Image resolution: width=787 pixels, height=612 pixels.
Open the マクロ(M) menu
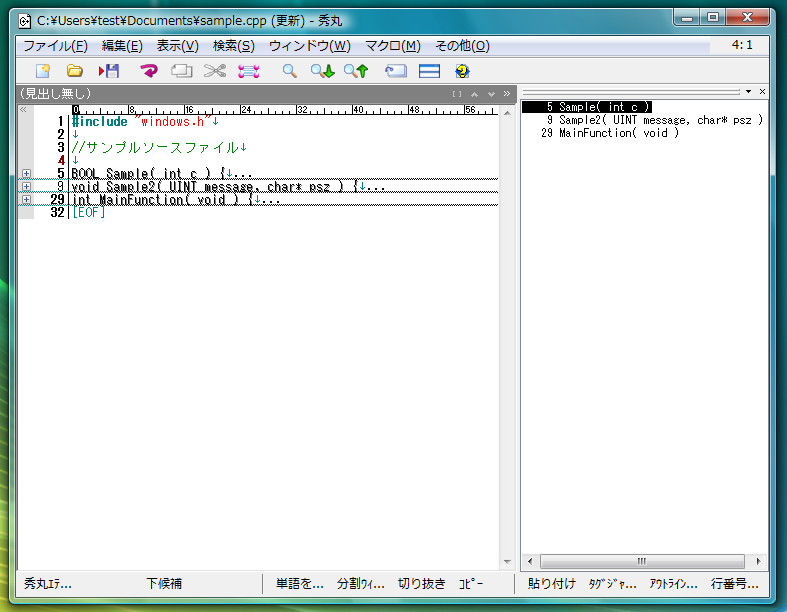392,46
